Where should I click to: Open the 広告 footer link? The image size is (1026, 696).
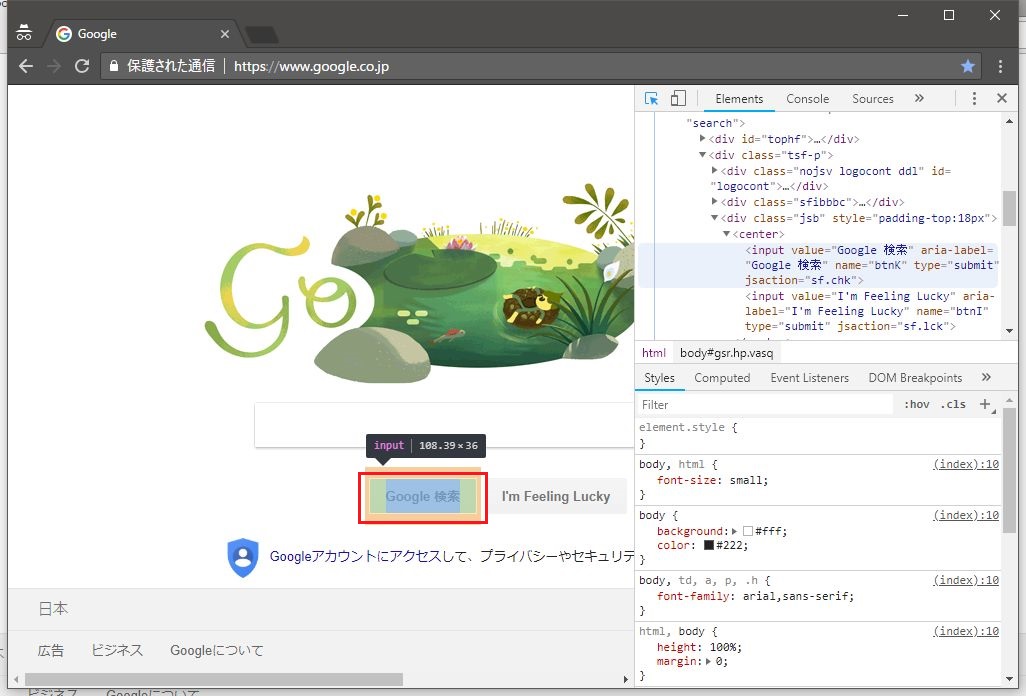point(50,651)
